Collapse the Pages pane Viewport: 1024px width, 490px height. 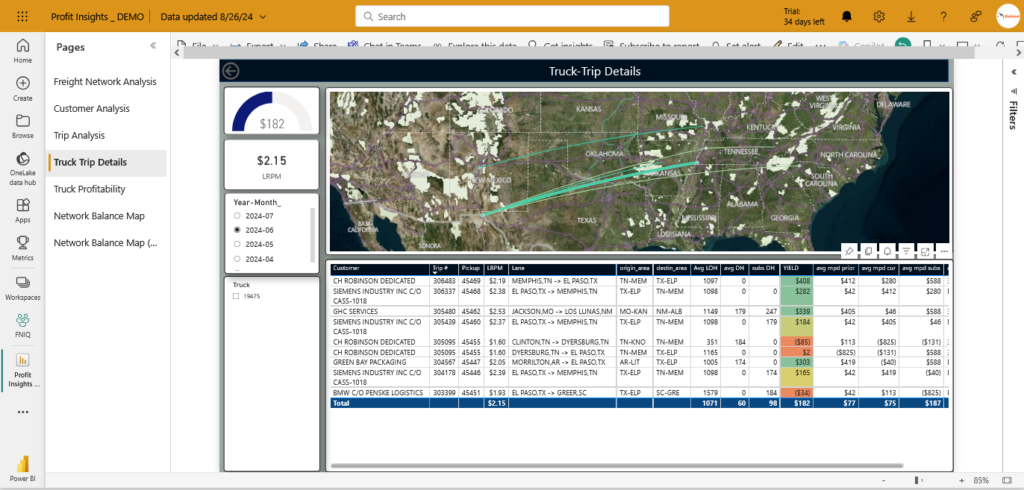click(153, 46)
